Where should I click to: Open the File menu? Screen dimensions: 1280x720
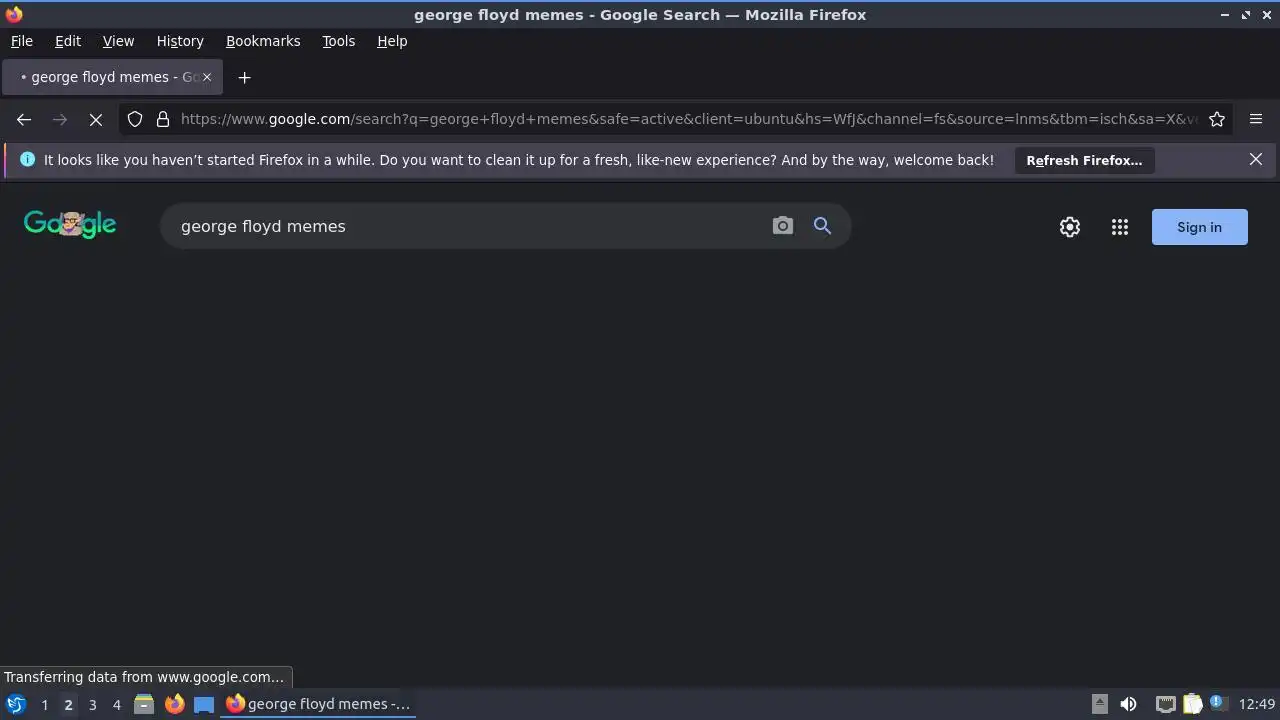21,41
